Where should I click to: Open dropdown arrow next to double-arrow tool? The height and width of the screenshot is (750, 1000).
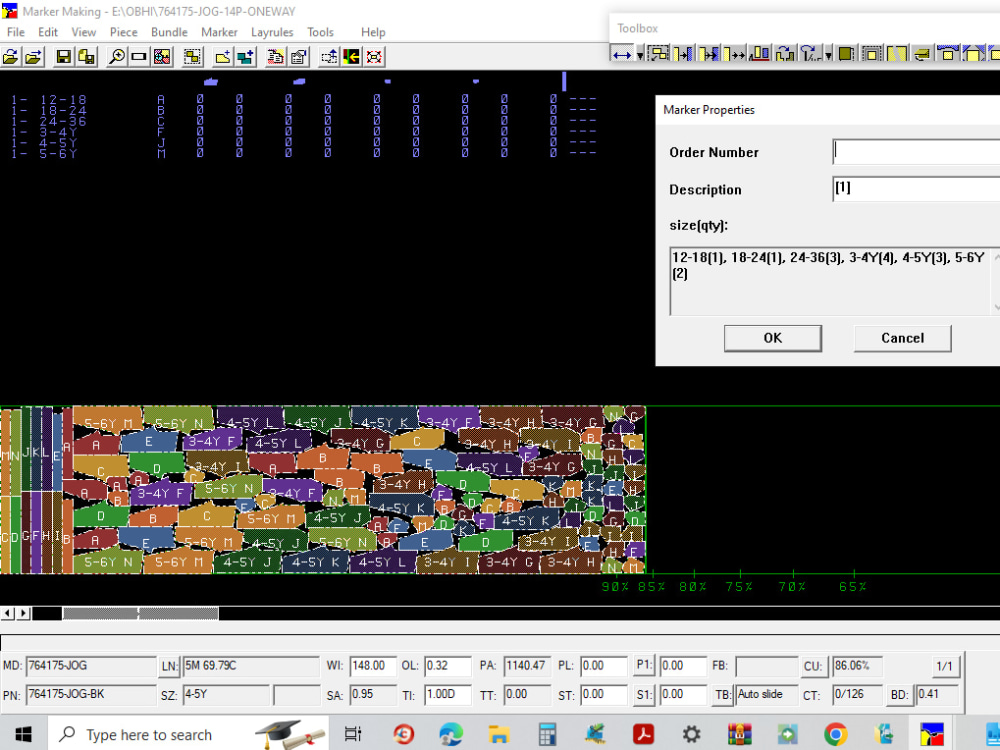pyautogui.click(x=640, y=55)
